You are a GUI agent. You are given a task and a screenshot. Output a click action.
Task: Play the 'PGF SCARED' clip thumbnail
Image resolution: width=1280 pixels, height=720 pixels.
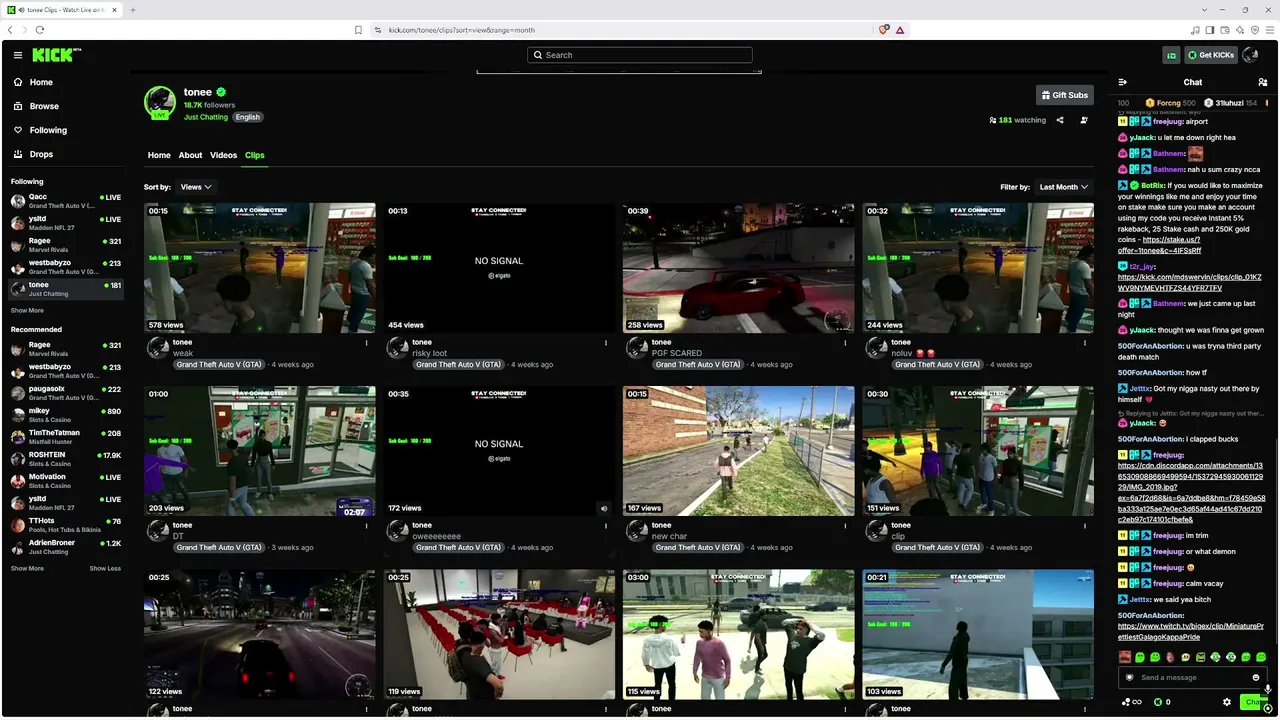(739, 268)
